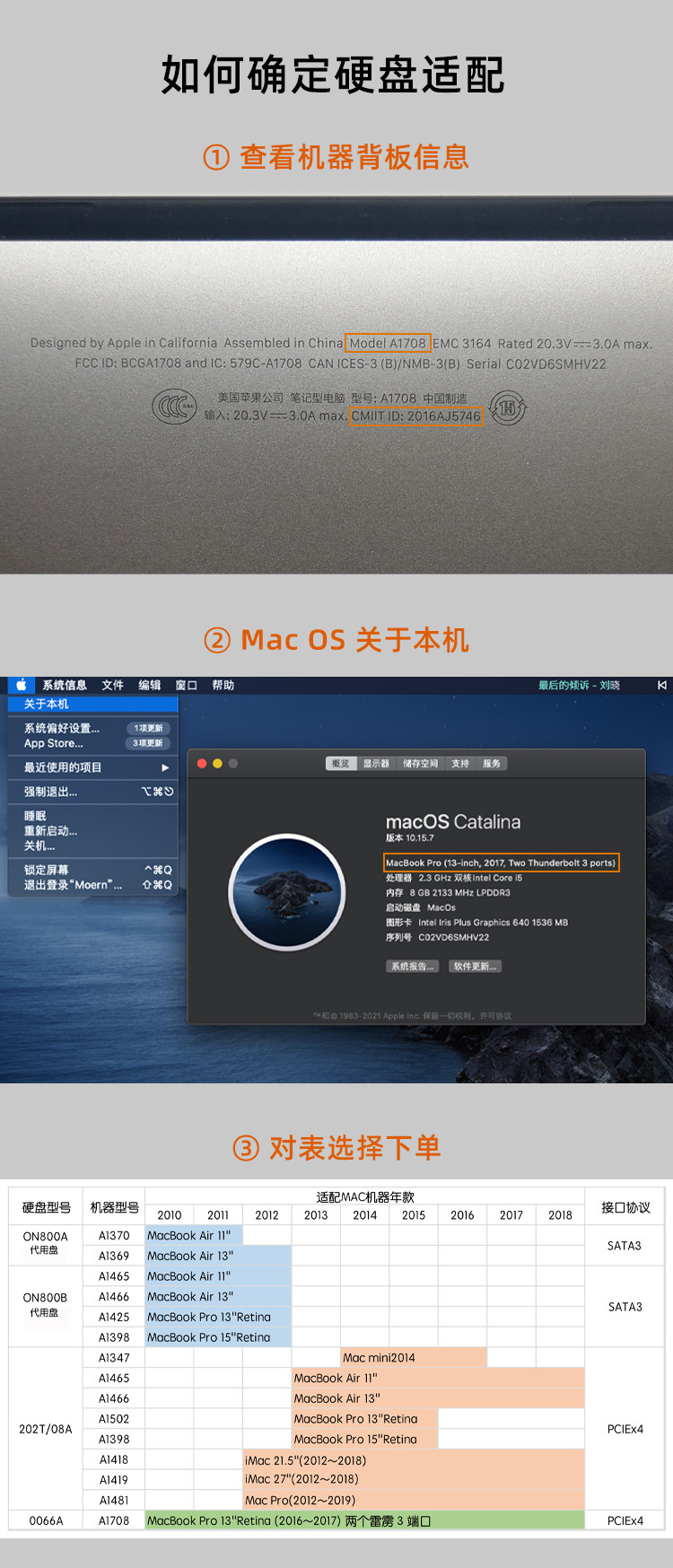Click the 系统报告... button
The height and width of the screenshot is (1568, 673).
click(x=413, y=967)
